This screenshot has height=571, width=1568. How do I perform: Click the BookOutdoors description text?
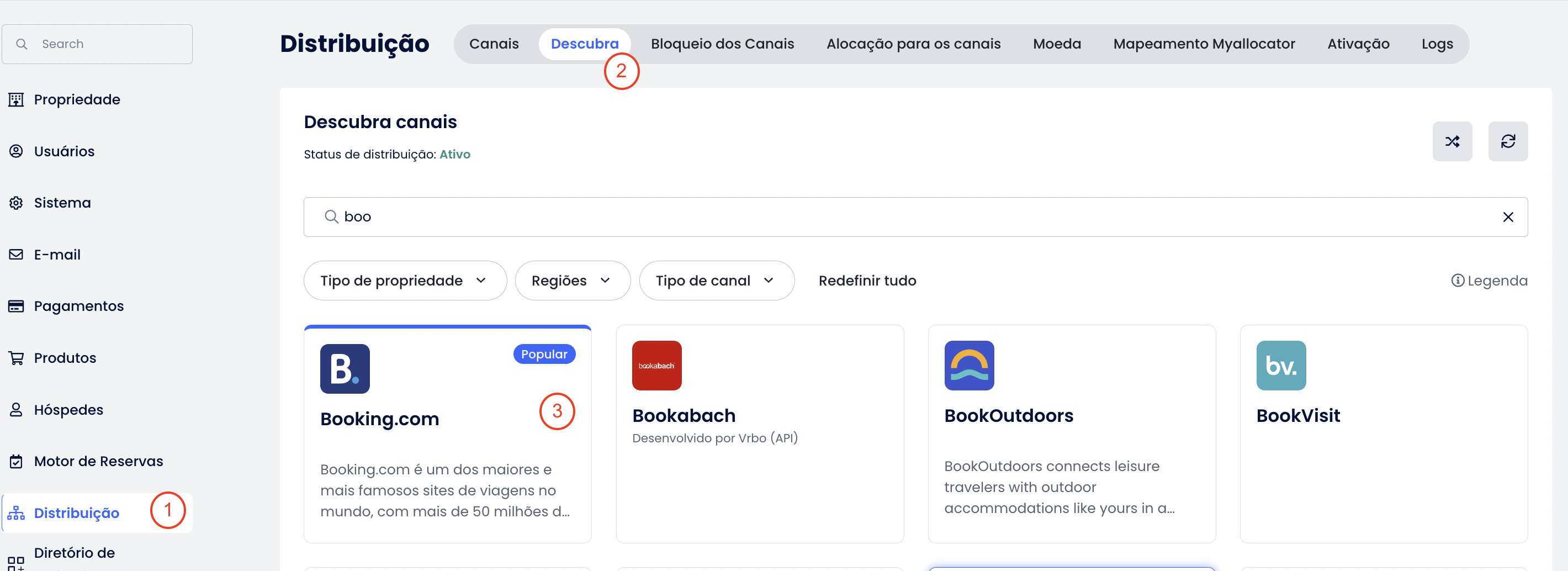[1059, 487]
